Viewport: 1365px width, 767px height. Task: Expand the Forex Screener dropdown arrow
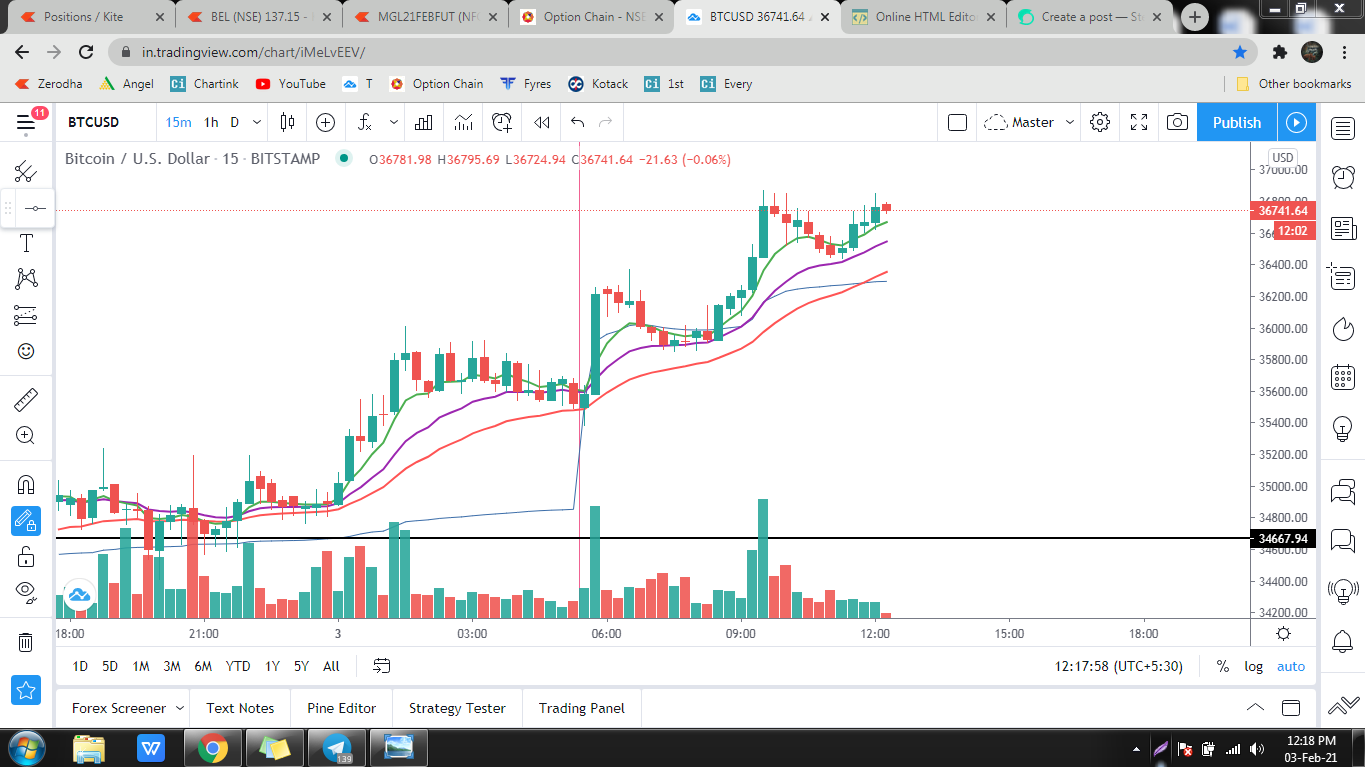180,708
